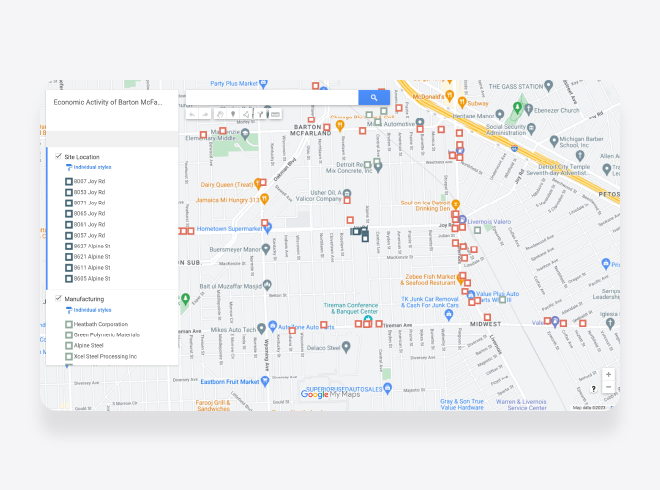Click the Redo arrow in toolbar
660x490 pixels.
tap(205, 115)
